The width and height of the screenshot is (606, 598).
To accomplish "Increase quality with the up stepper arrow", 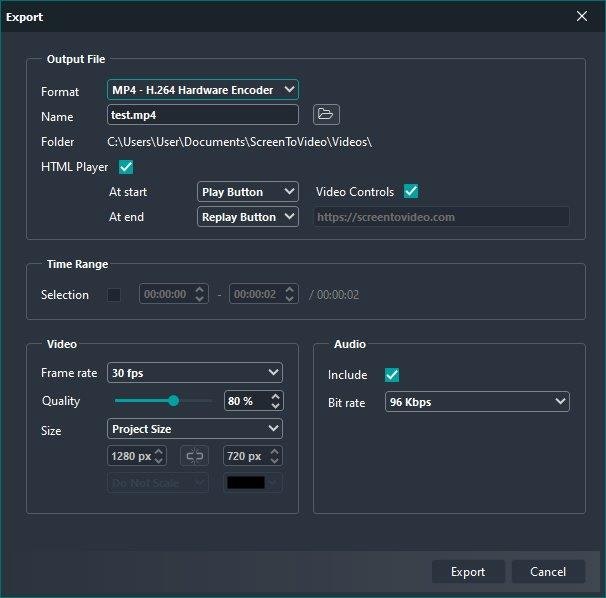I will (275, 397).
